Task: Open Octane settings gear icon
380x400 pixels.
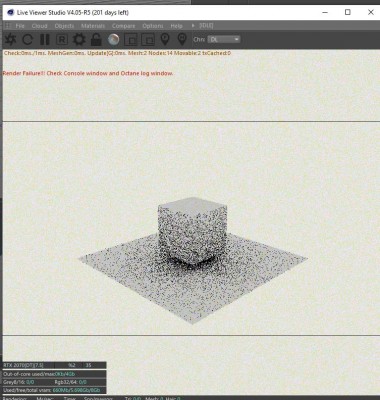Action: coord(79,39)
